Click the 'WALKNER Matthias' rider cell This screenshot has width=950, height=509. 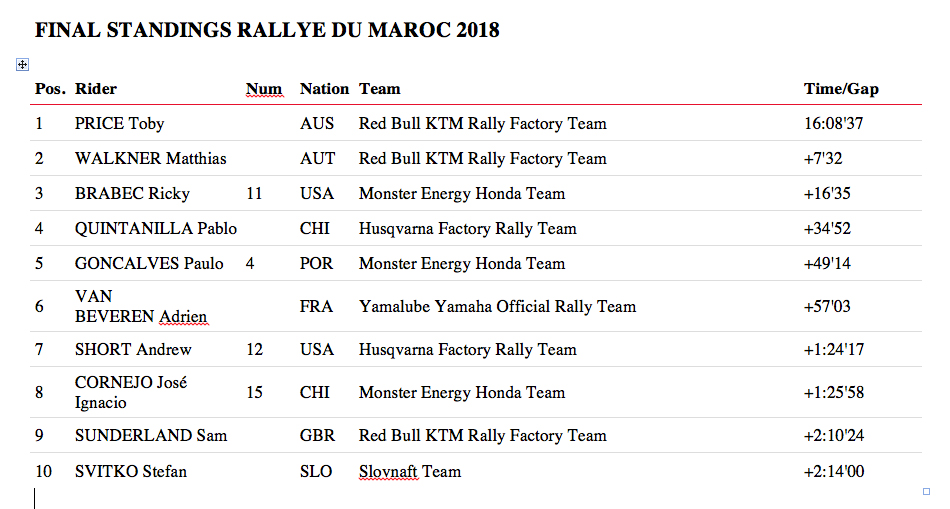(x=150, y=159)
